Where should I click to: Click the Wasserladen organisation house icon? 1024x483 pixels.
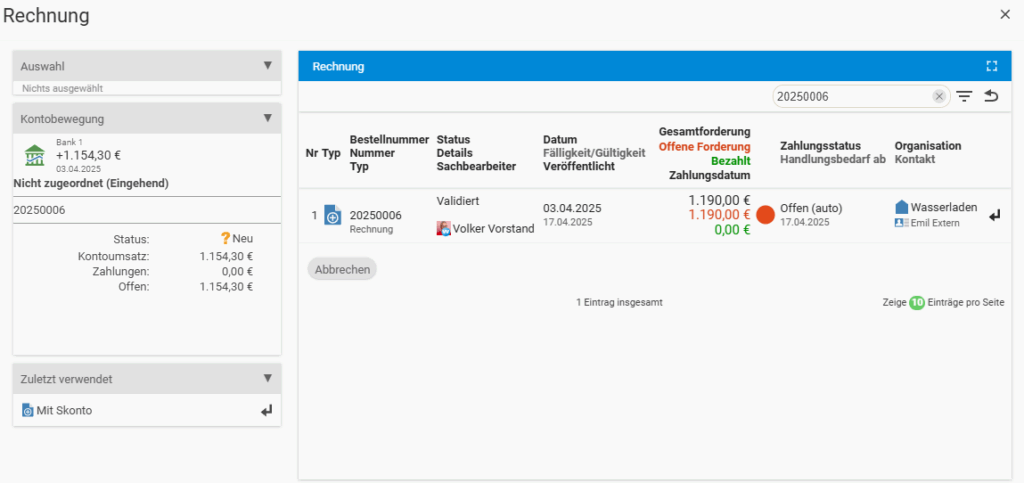coord(902,207)
